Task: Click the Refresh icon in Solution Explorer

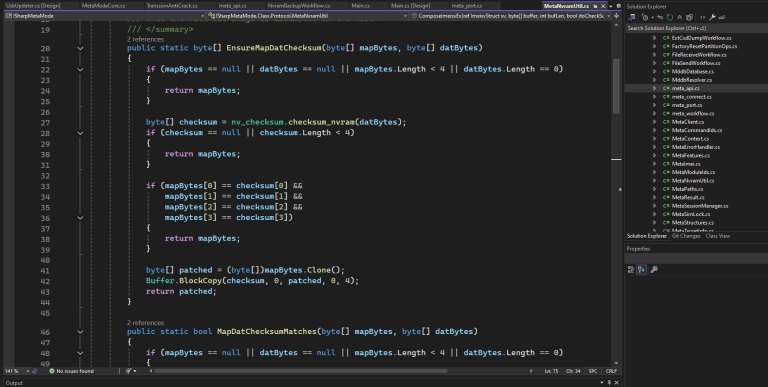Action: tap(670, 17)
